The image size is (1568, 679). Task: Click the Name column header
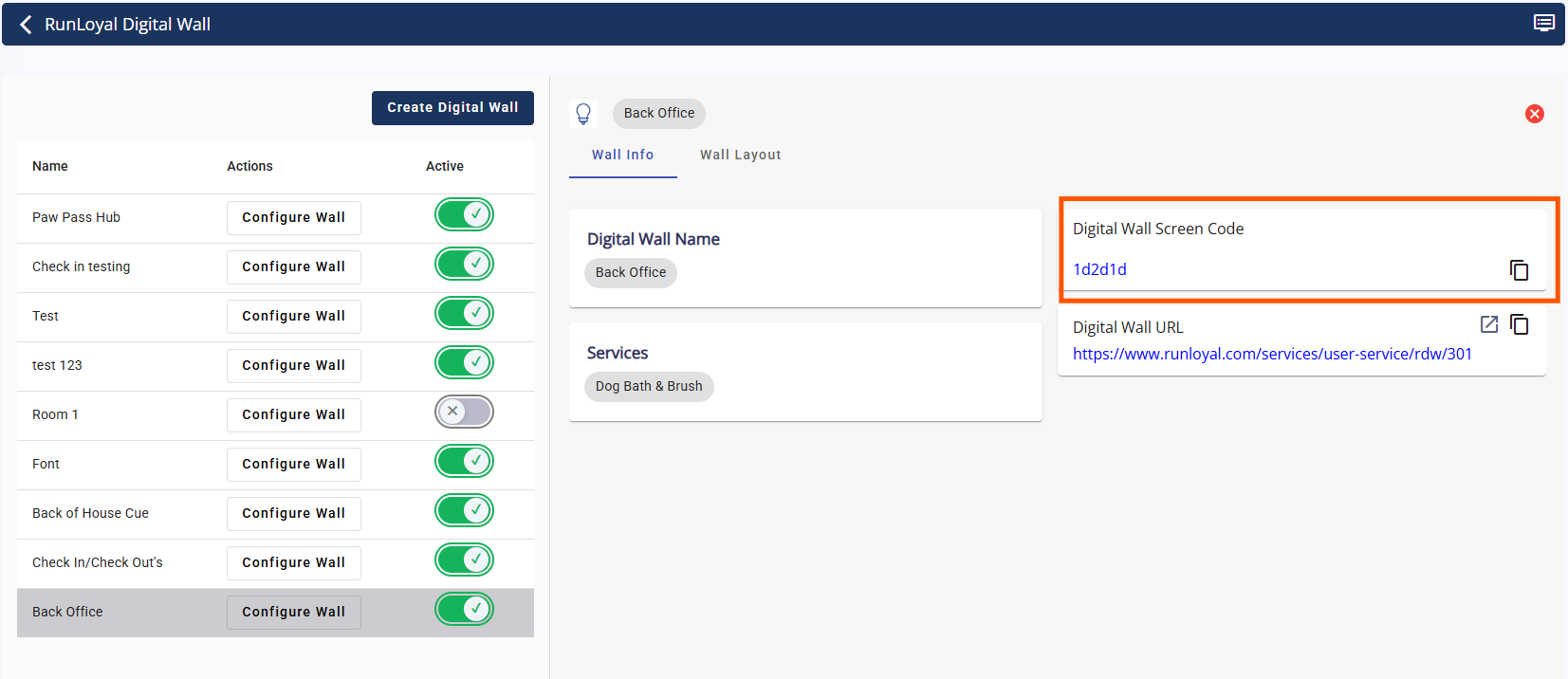coord(50,166)
